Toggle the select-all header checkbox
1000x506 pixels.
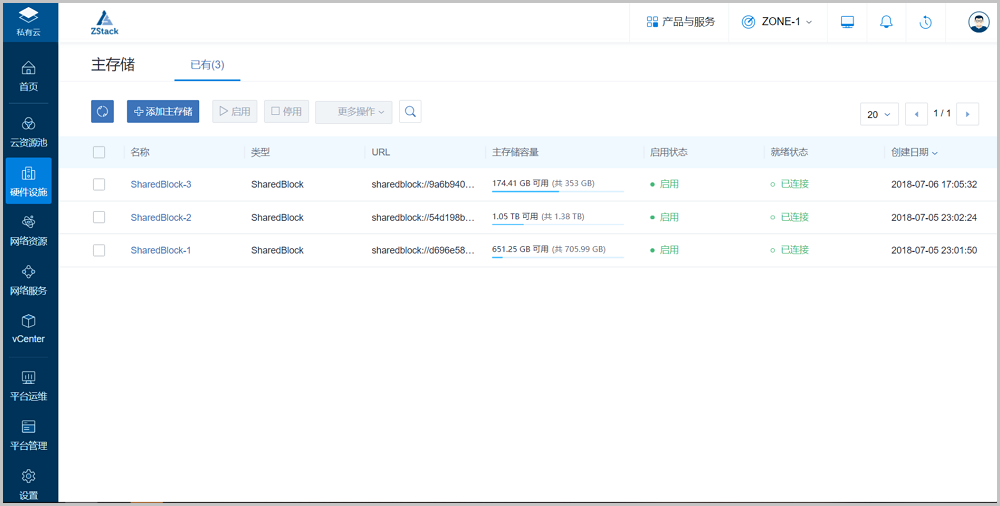pyautogui.click(x=99, y=152)
